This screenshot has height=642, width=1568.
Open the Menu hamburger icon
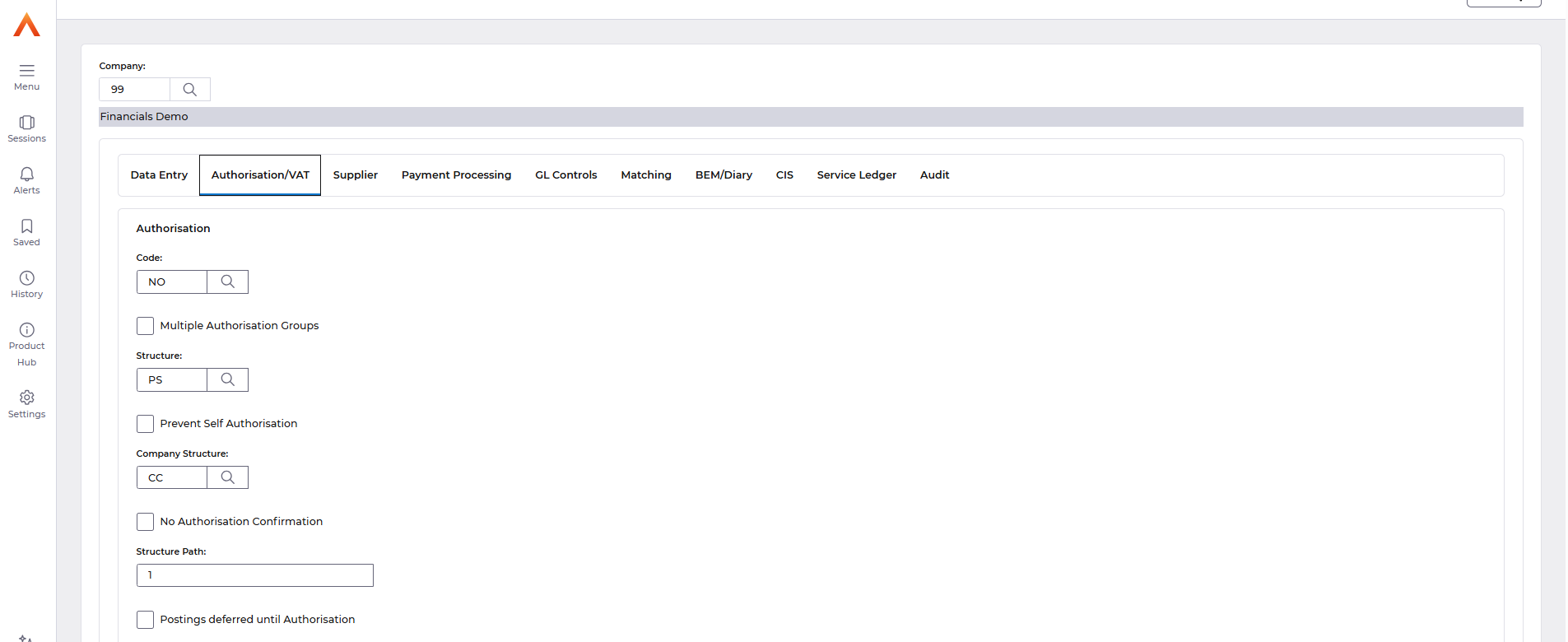(26, 71)
